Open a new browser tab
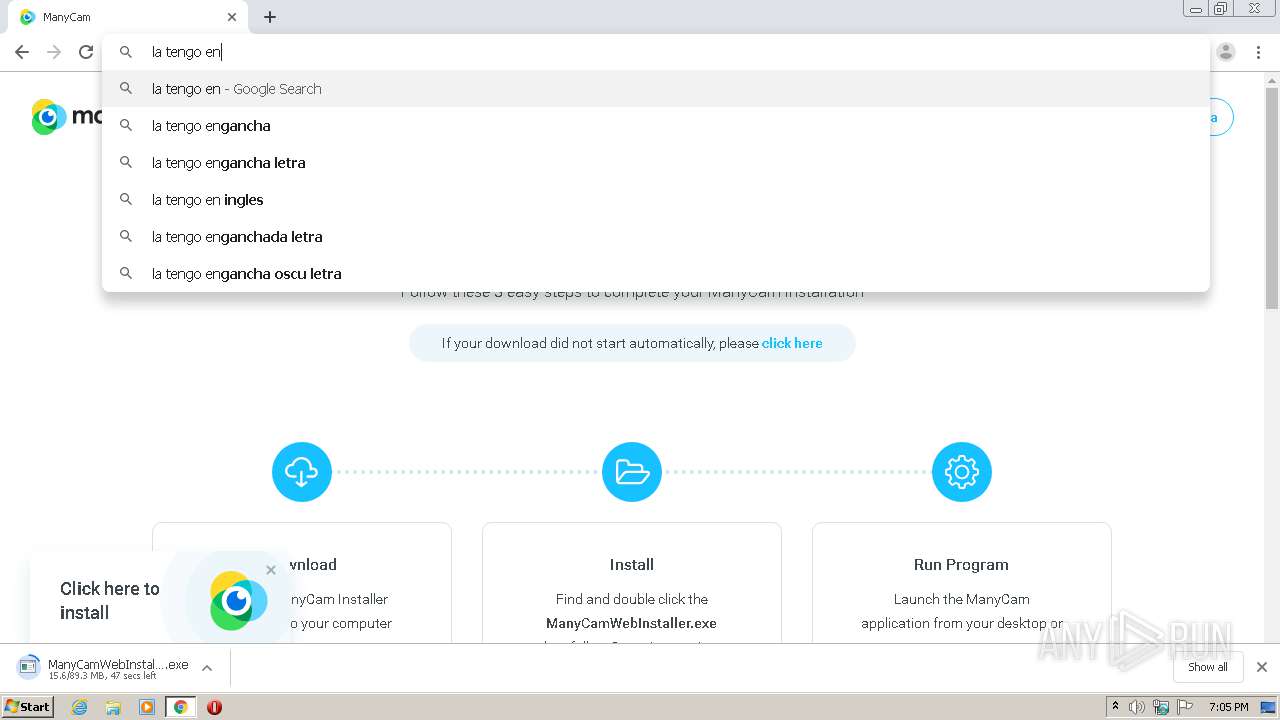 (270, 17)
